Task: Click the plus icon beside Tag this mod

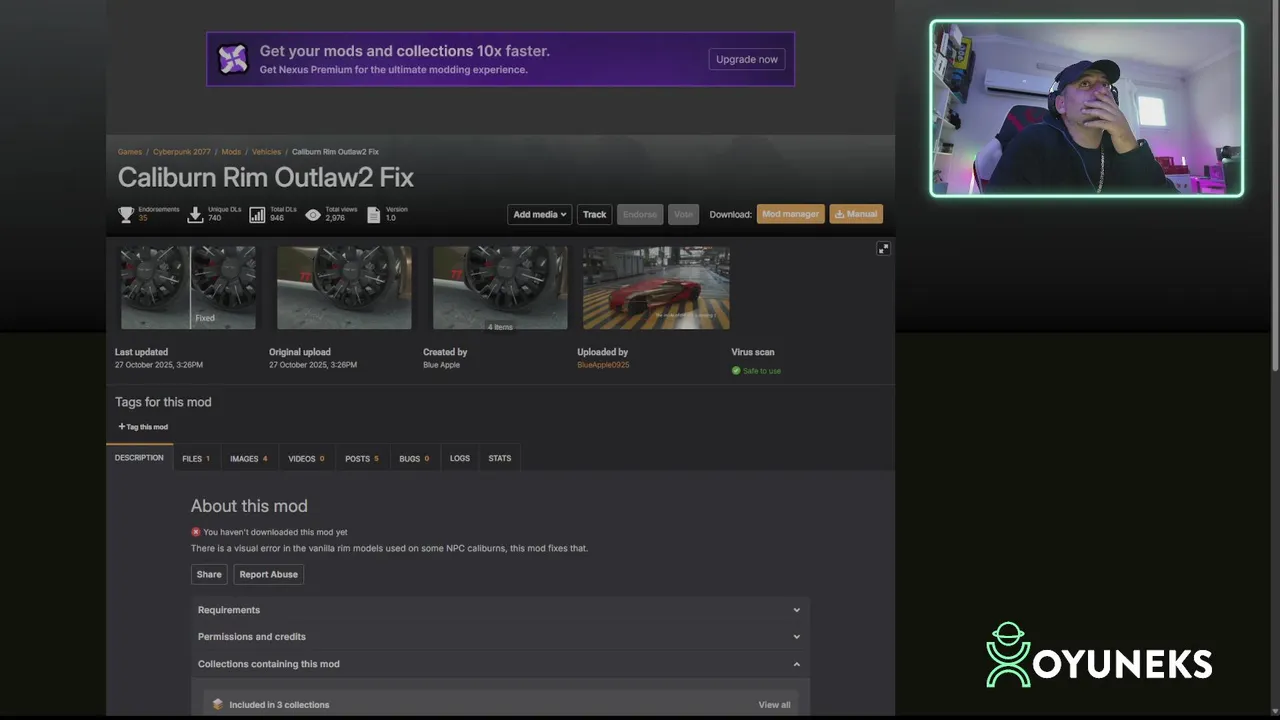Action: click(122, 426)
